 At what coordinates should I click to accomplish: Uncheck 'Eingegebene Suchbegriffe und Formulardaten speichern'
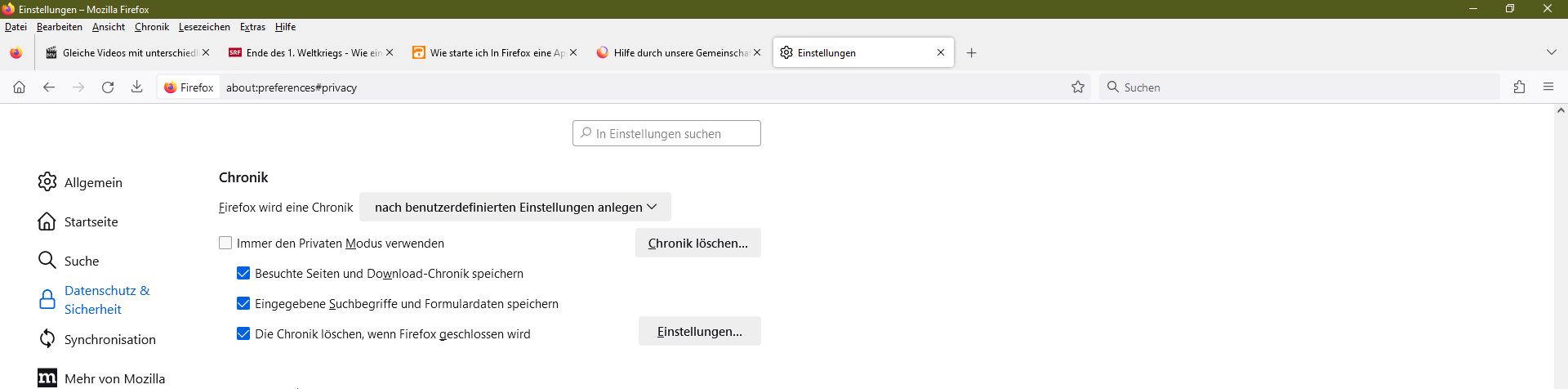243,303
